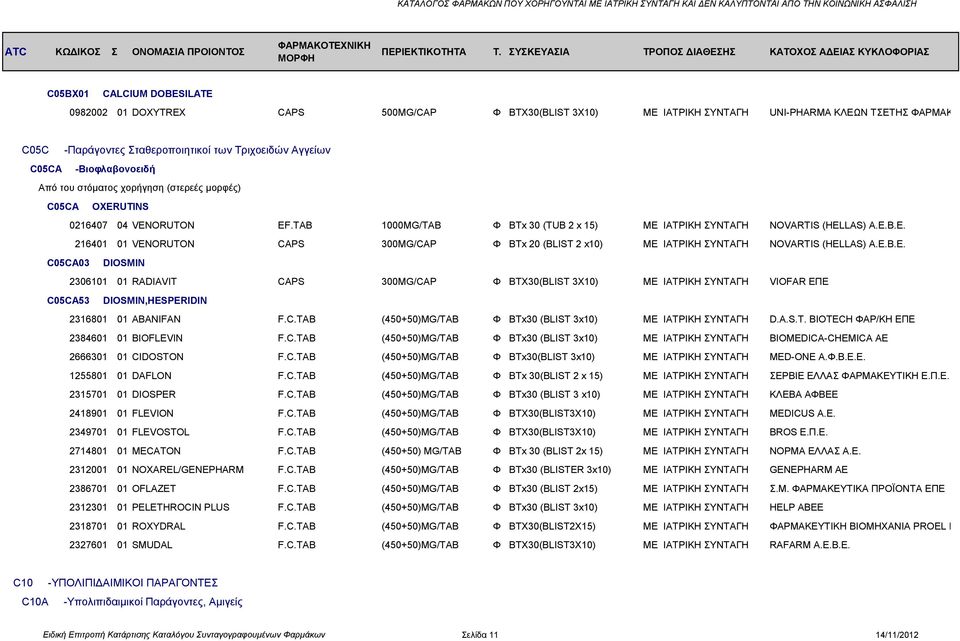Click holder MEDICUS A.E.
Screen dimensions: 960x641
pos(802,413)
